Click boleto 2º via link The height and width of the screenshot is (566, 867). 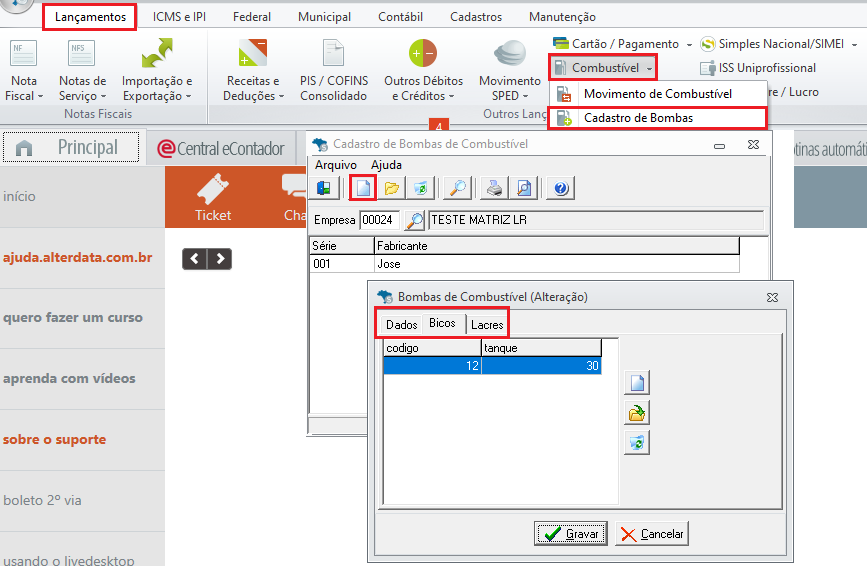tap(42, 500)
